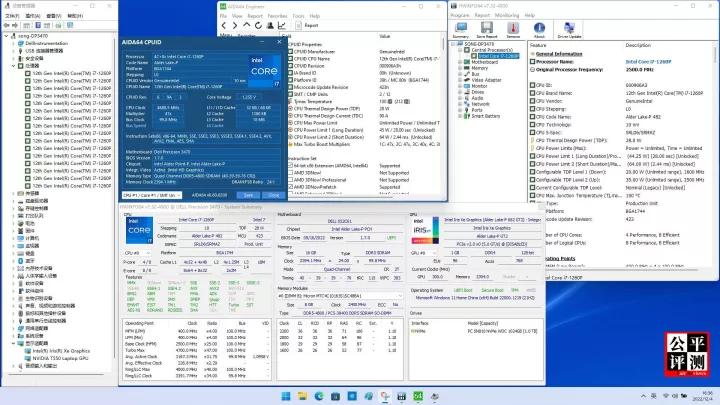This screenshot has width=720, height=405.
Task: Select Intel Core i7-1260P node in HWiNFO tree
Action: (x=498, y=56)
